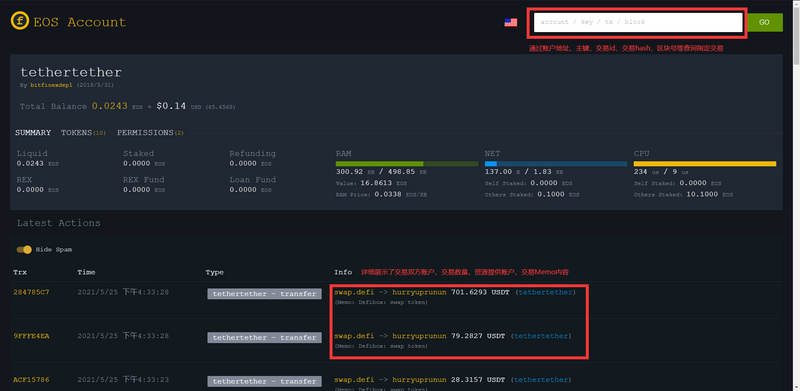Click the tethertether contract link in the 701.6293 row
Image resolution: width=800 pixels, height=391 pixels.
(546, 292)
